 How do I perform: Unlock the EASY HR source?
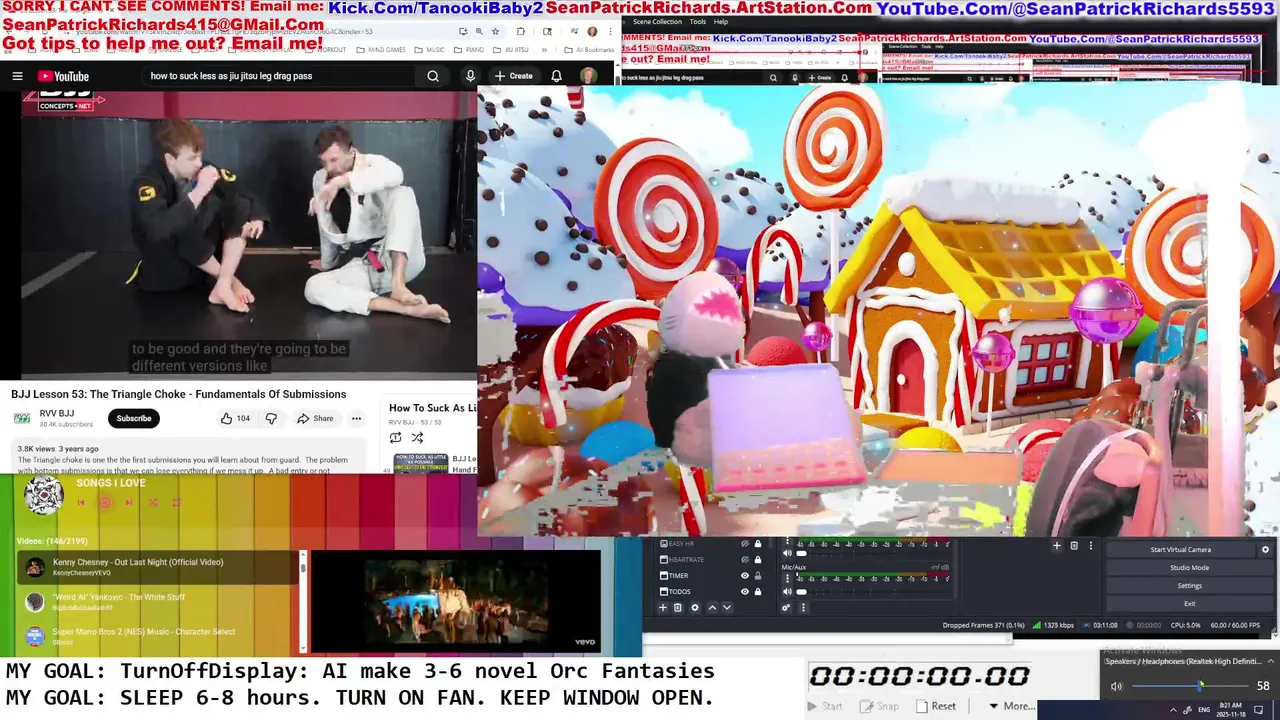click(x=758, y=544)
